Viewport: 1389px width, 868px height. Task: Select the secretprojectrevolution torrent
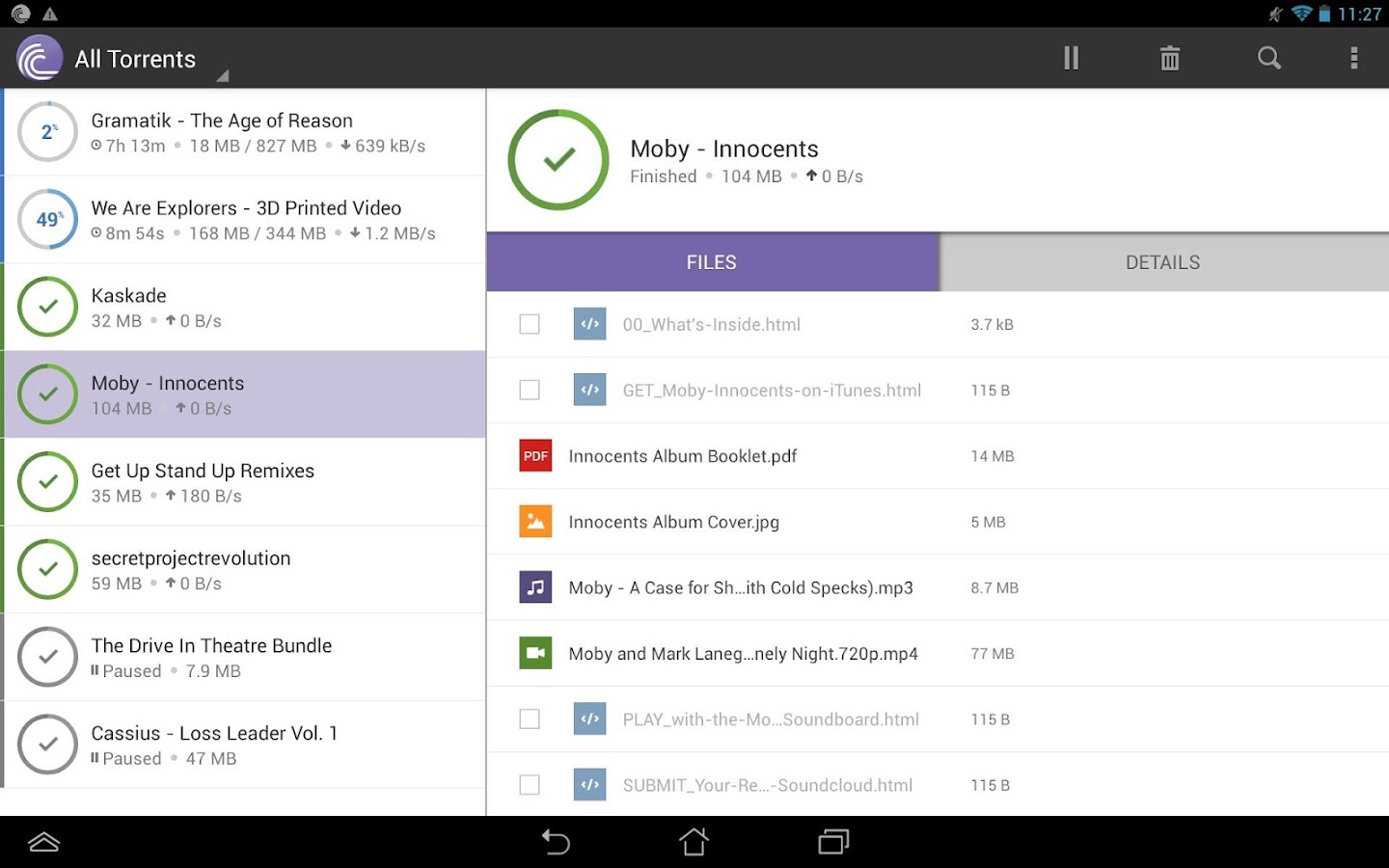click(244, 569)
